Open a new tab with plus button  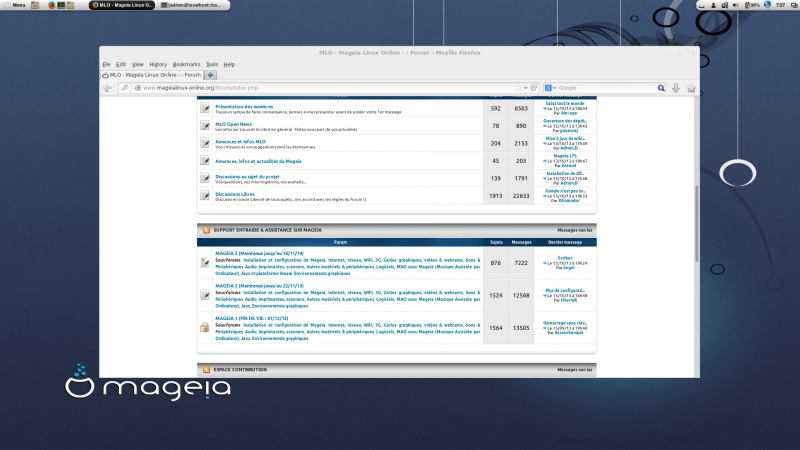(210, 75)
